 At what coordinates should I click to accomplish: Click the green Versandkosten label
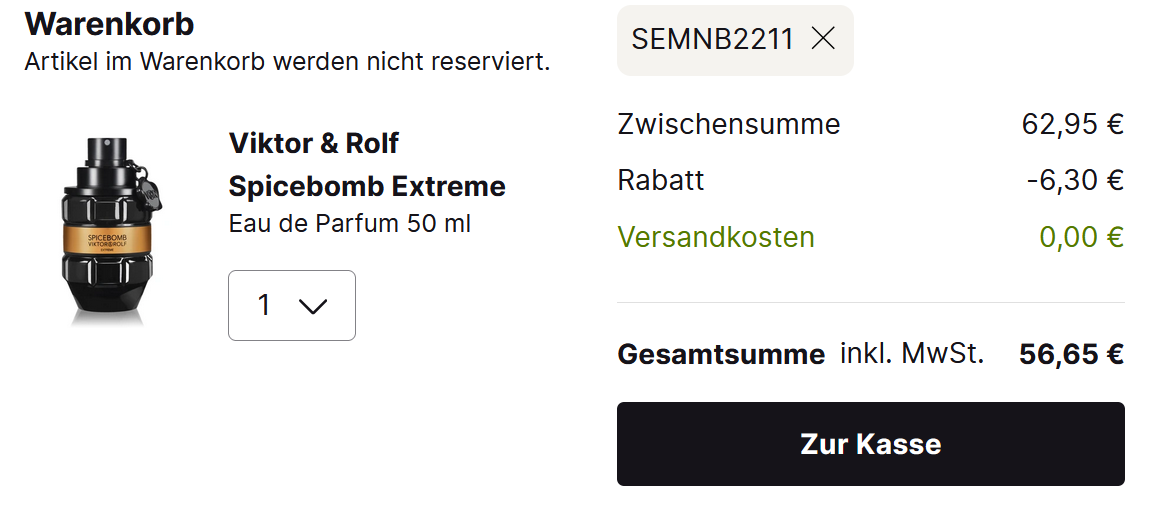tap(716, 237)
